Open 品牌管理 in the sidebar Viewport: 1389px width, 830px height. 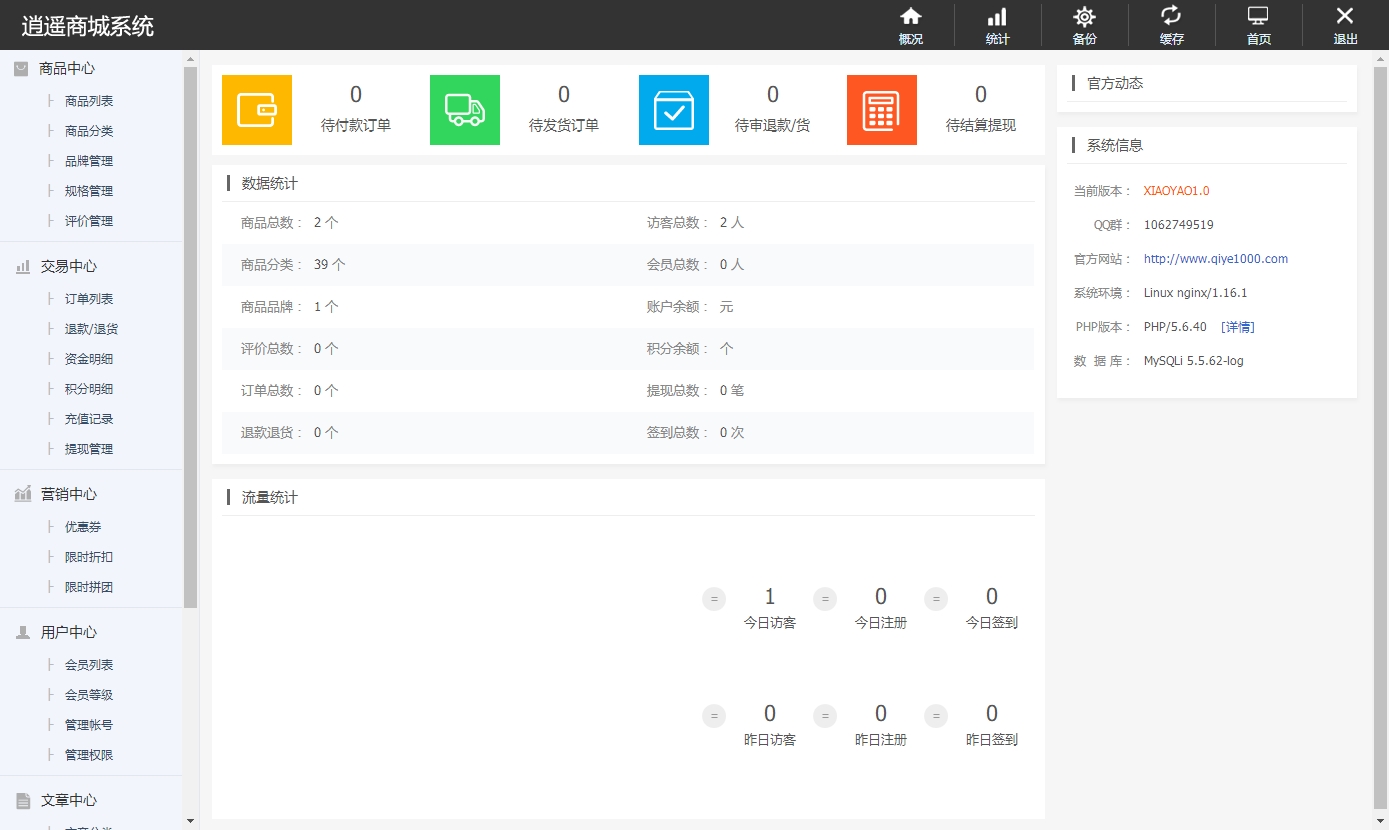click(x=89, y=161)
